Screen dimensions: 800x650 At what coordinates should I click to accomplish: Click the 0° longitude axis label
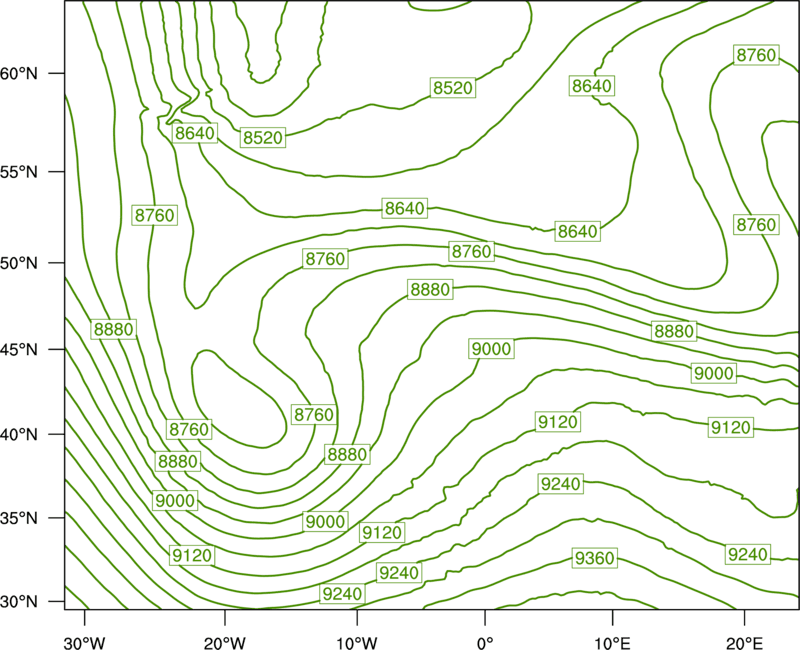[x=485, y=643]
